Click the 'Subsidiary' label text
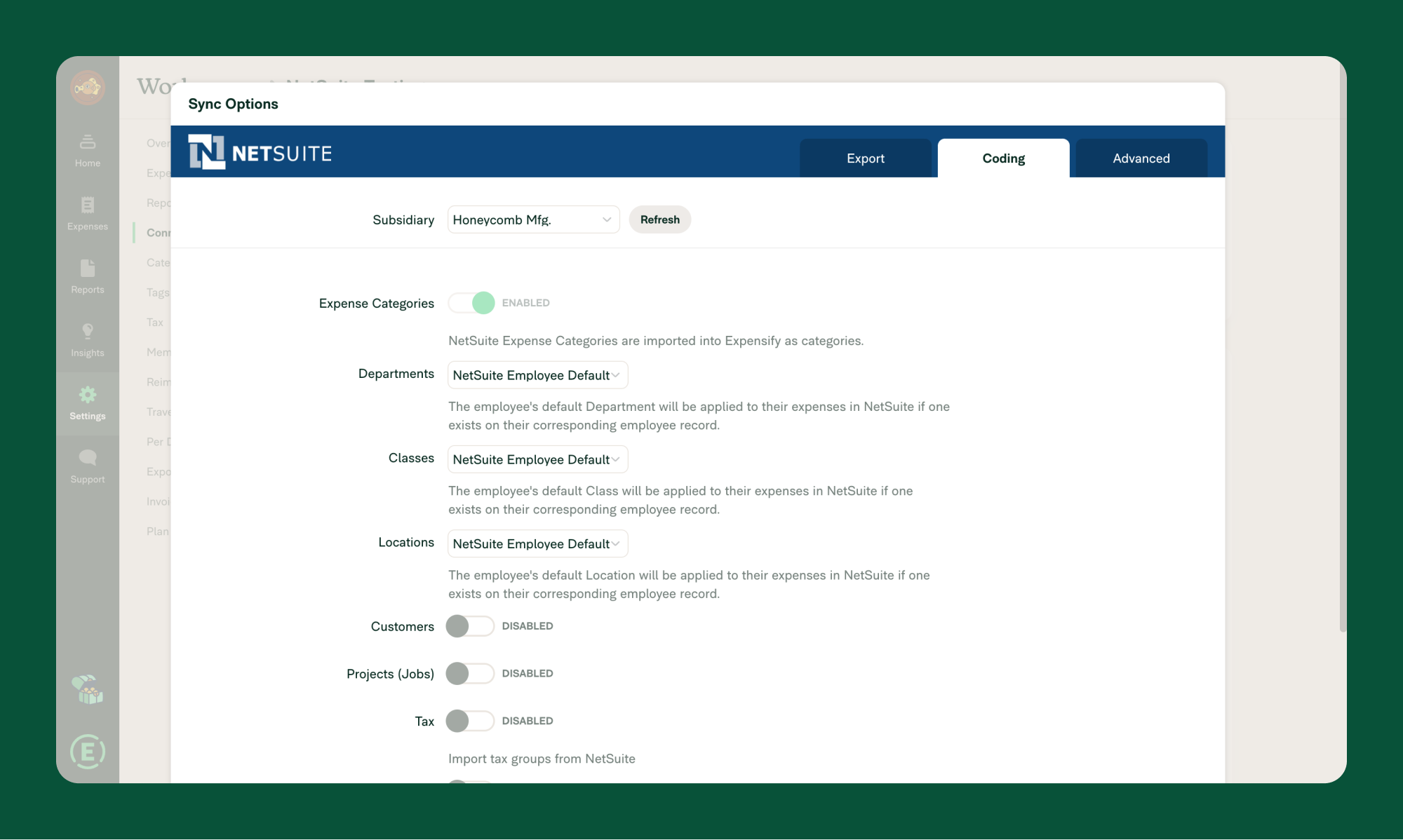 point(403,219)
